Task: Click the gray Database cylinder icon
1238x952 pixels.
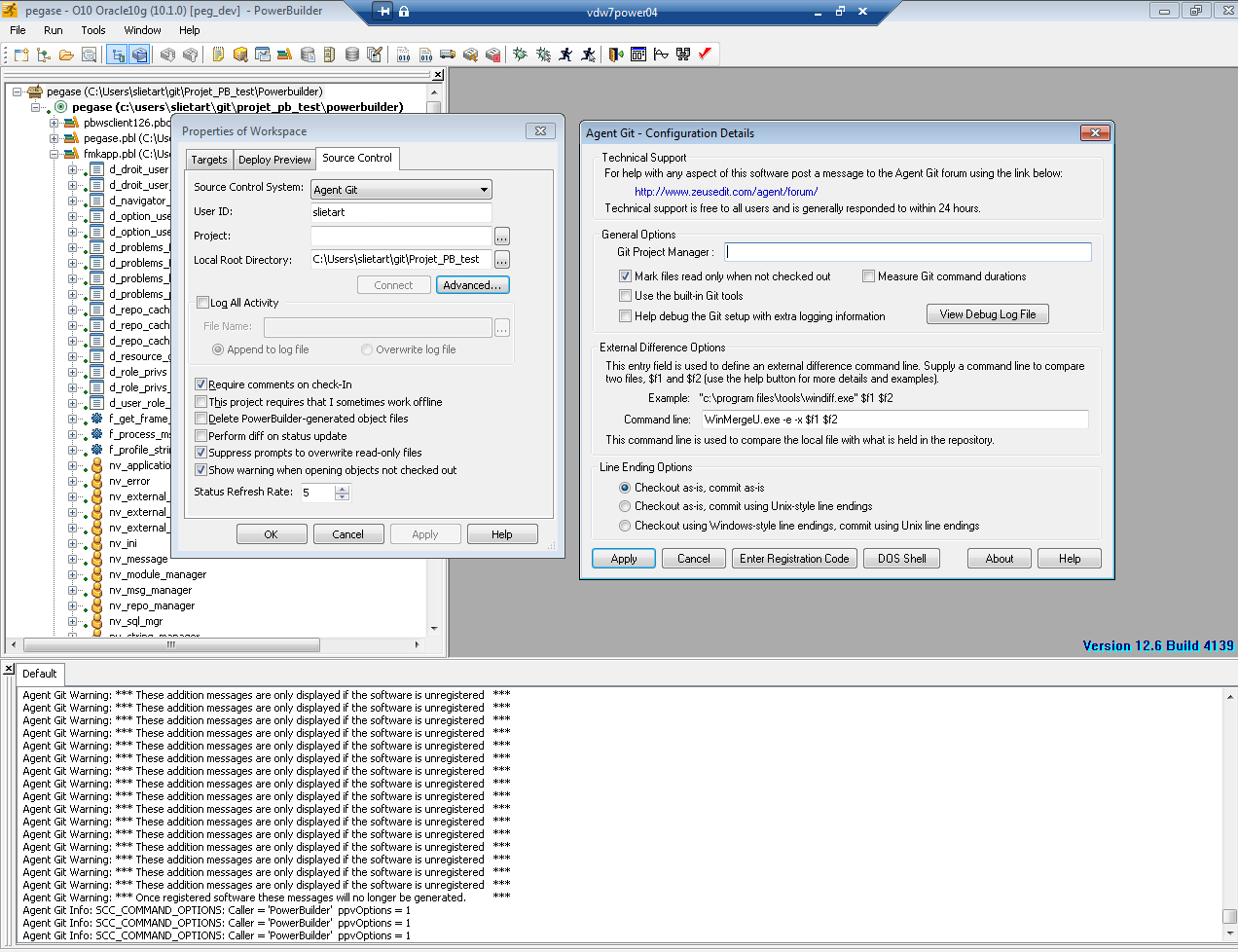Action: tap(351, 55)
